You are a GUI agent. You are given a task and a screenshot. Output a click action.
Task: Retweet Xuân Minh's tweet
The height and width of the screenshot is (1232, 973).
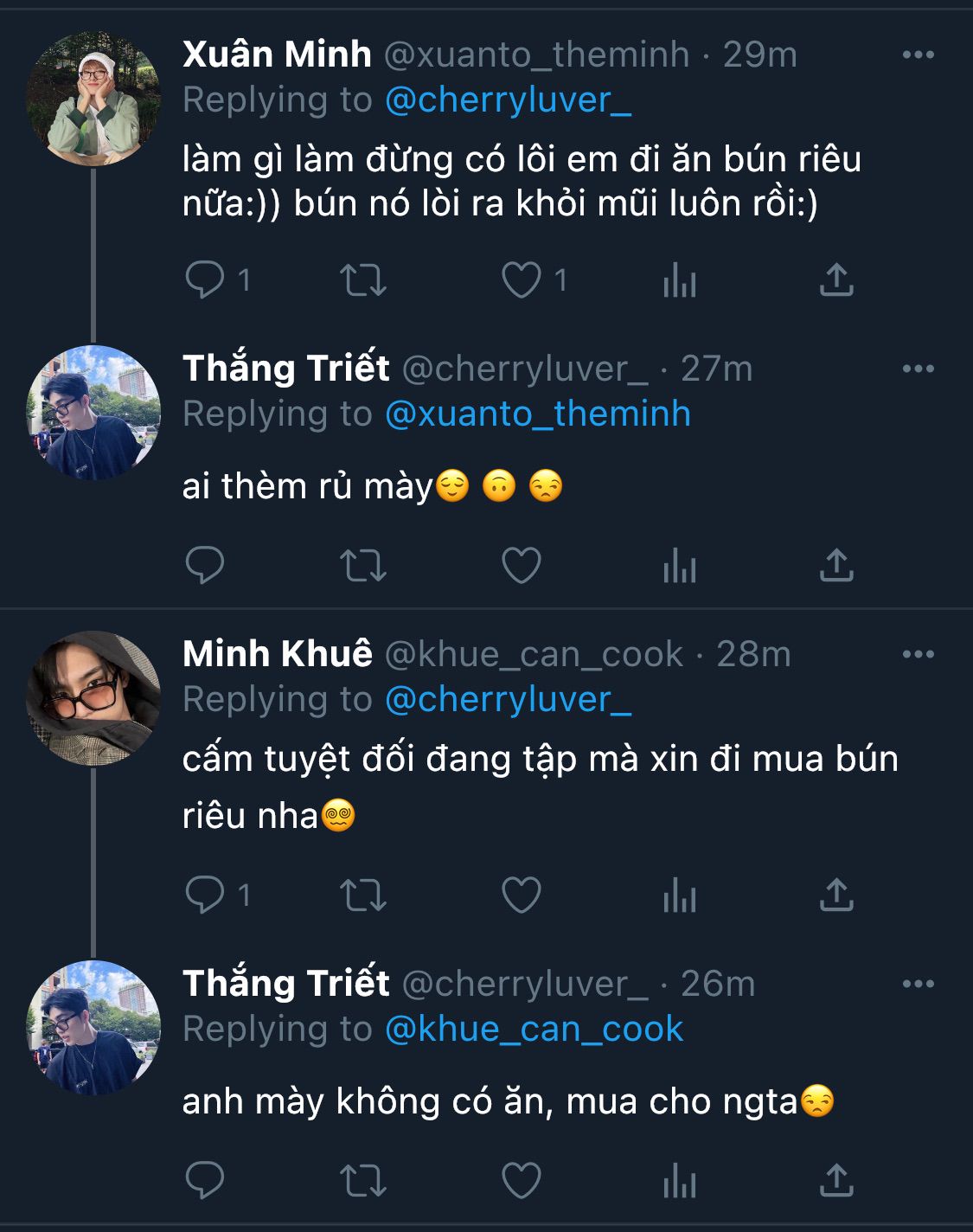[x=362, y=280]
